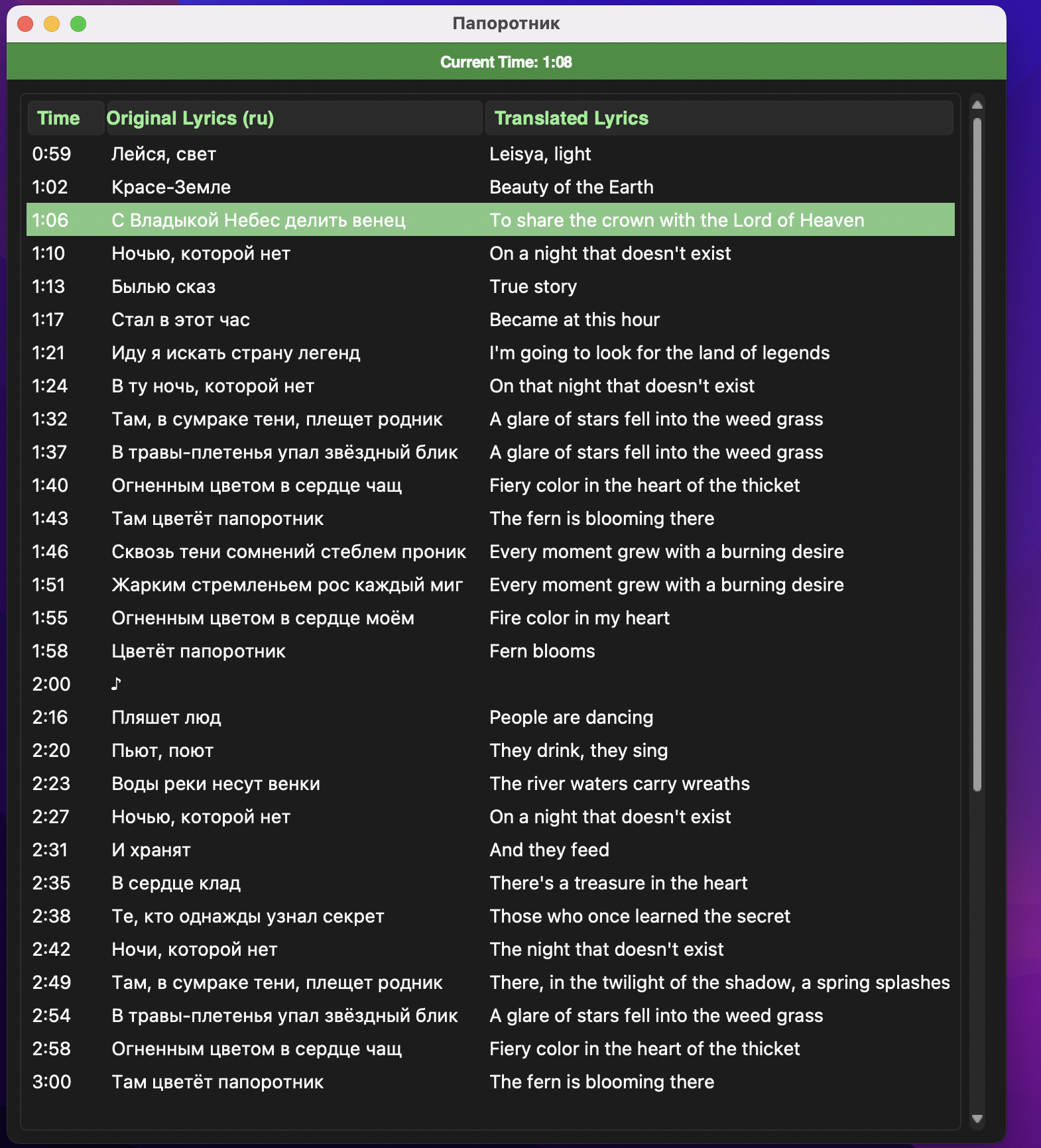Click highlighted line 'С Владыкой Небес делить венец'

tap(259, 220)
